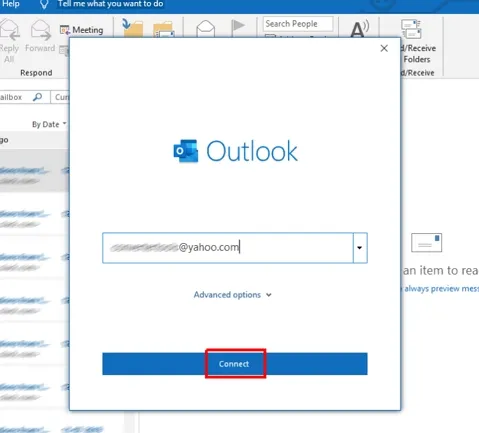Click the Reply All icon

(10, 30)
